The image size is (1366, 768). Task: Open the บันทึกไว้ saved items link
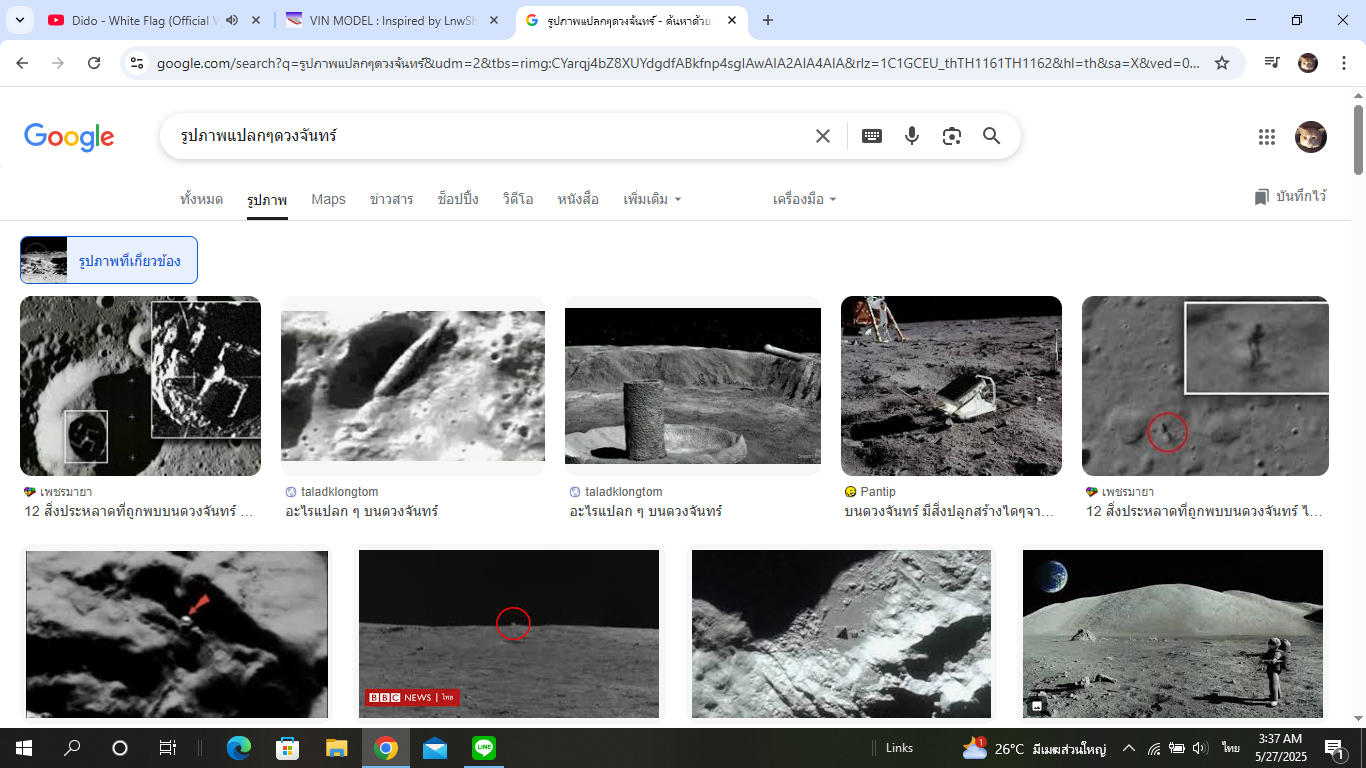click(x=1290, y=197)
